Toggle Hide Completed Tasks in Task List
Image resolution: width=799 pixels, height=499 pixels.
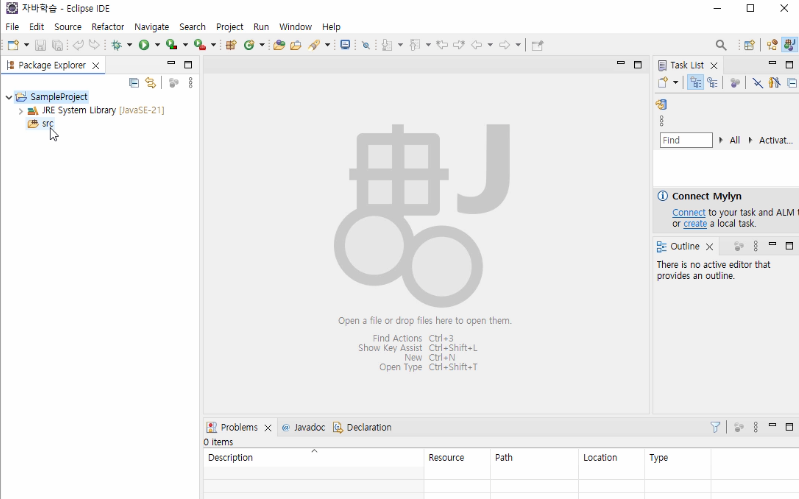click(758, 83)
